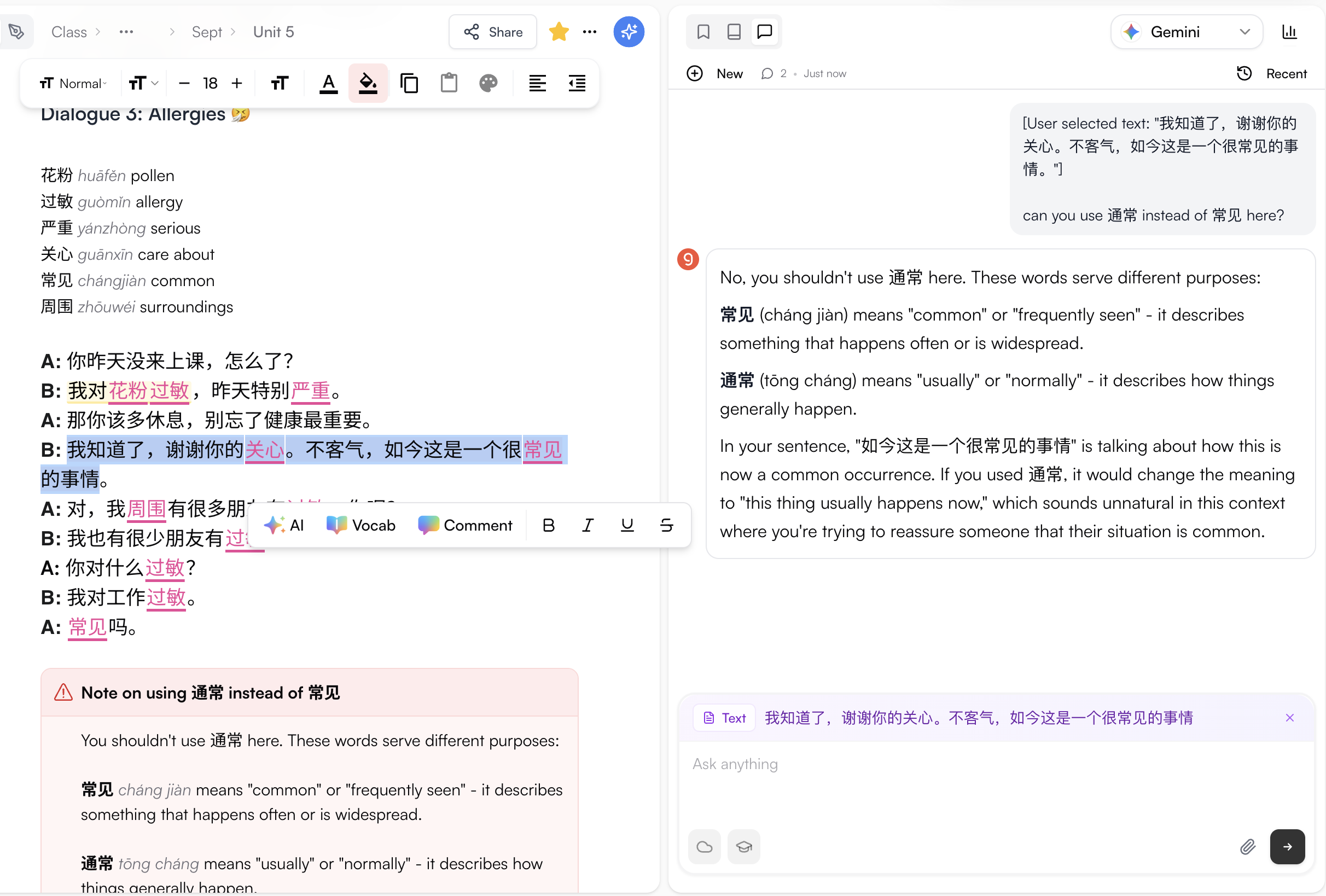Toggle bold formatting in the selection popup
This screenshot has height=896, width=1326.
[548, 525]
